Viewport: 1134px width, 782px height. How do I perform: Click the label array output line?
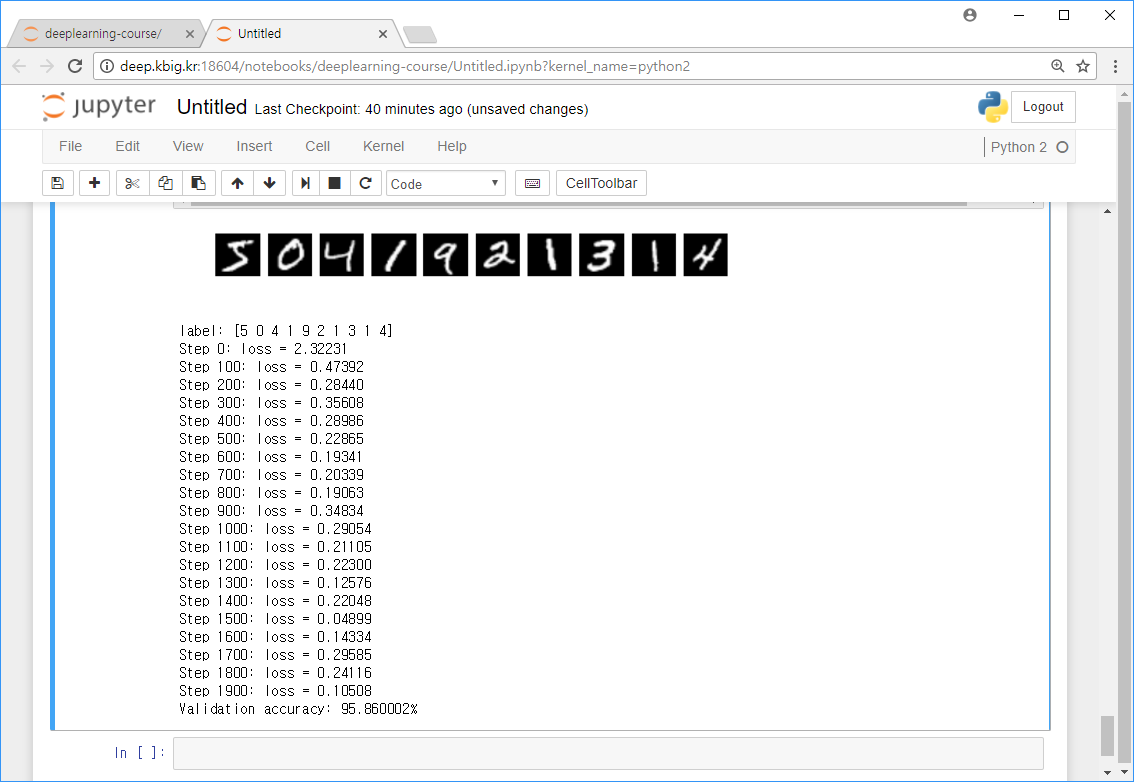pyautogui.click(x=286, y=331)
